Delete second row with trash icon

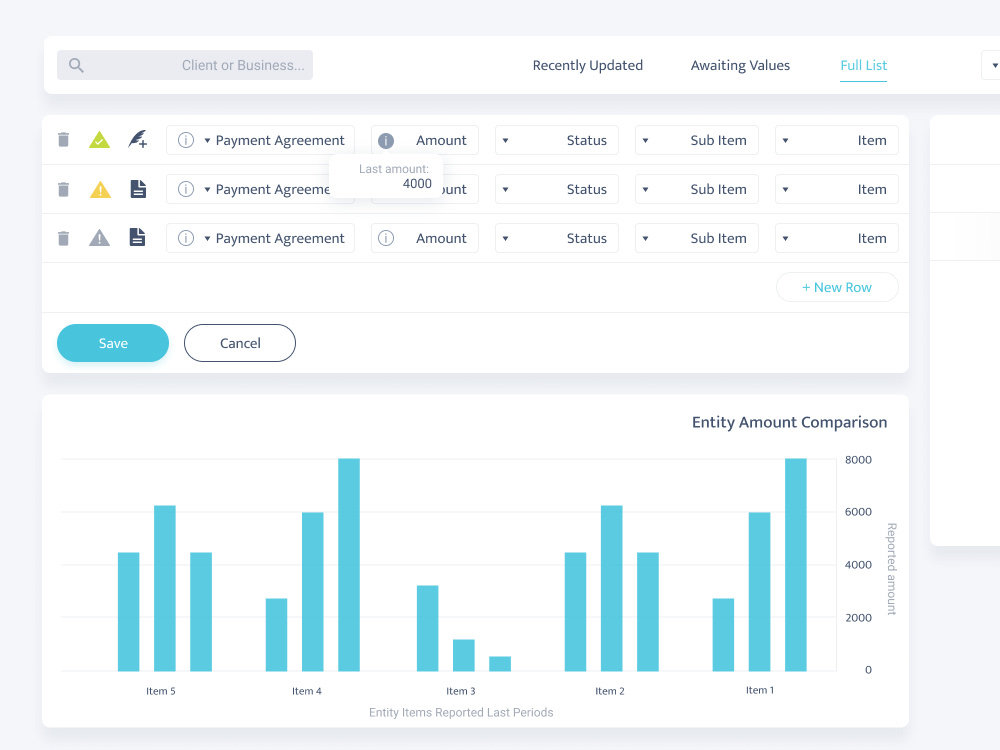coord(63,189)
